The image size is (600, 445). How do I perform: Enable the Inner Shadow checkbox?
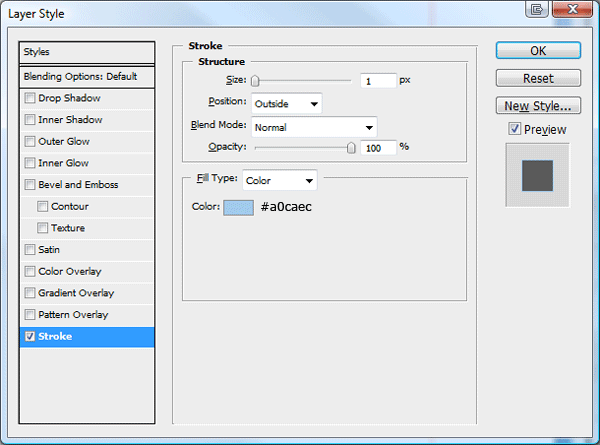pos(29,120)
